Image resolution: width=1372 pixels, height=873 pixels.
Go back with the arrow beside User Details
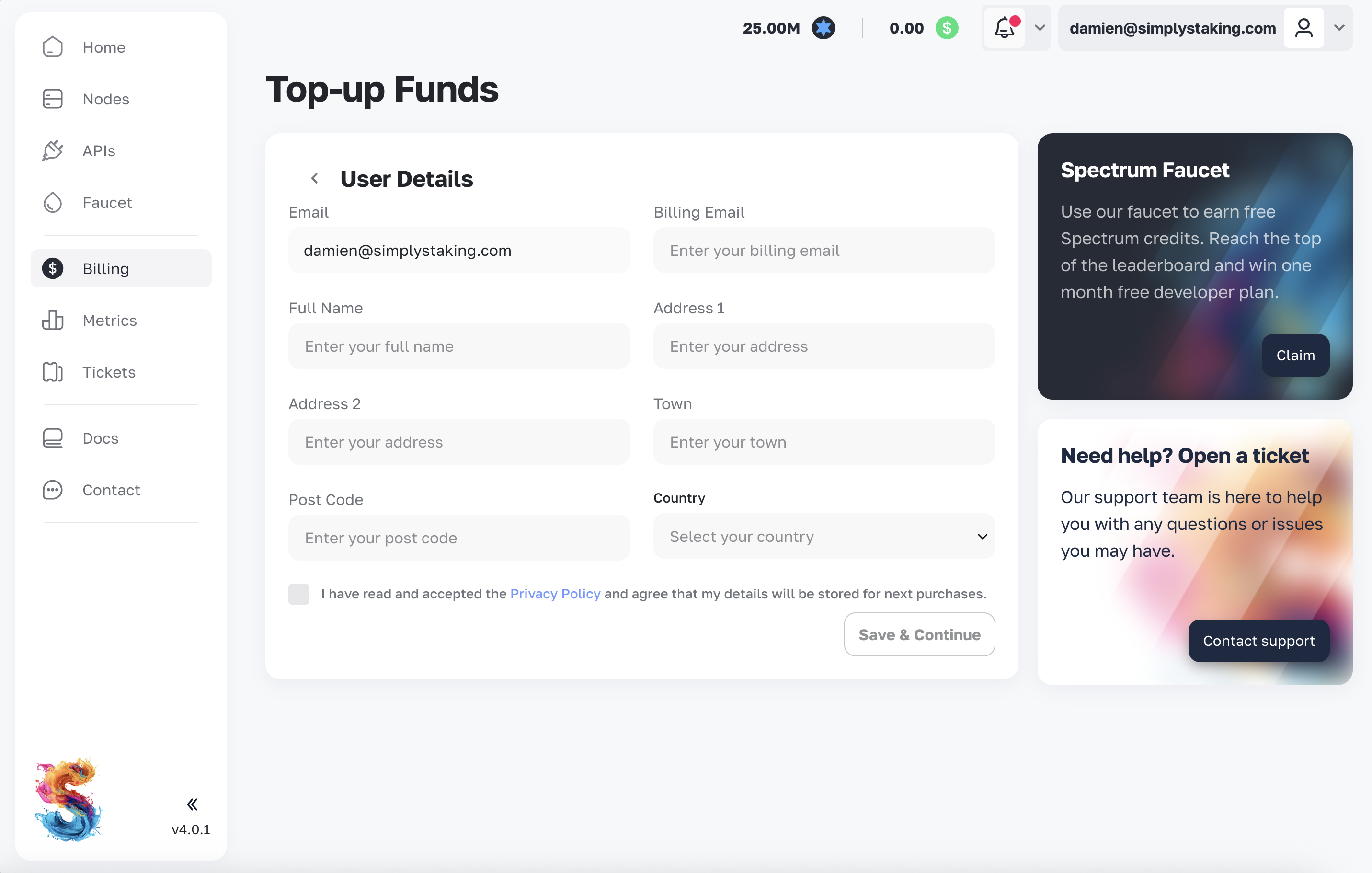[315, 178]
